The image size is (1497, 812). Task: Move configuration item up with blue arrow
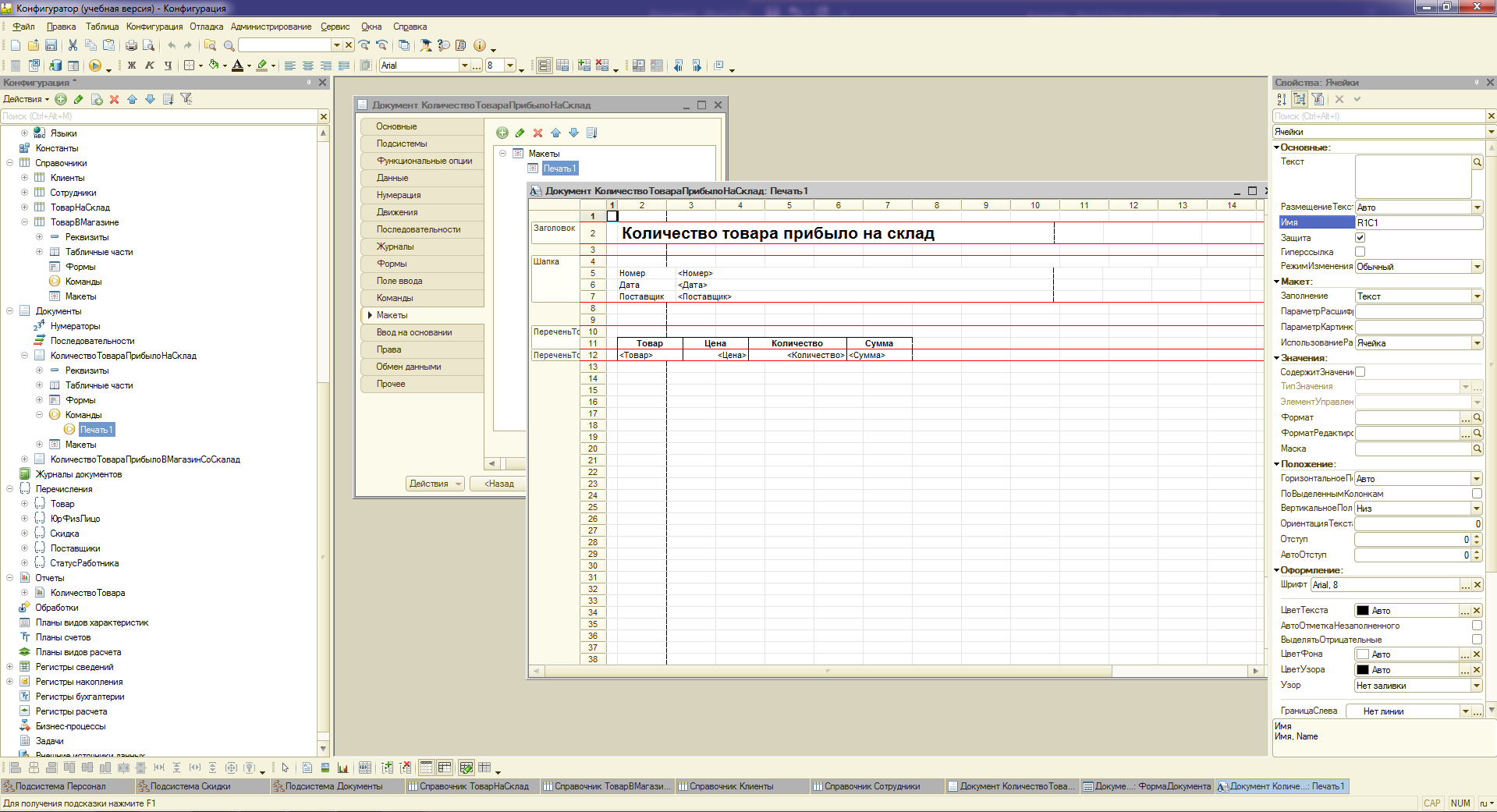click(132, 99)
